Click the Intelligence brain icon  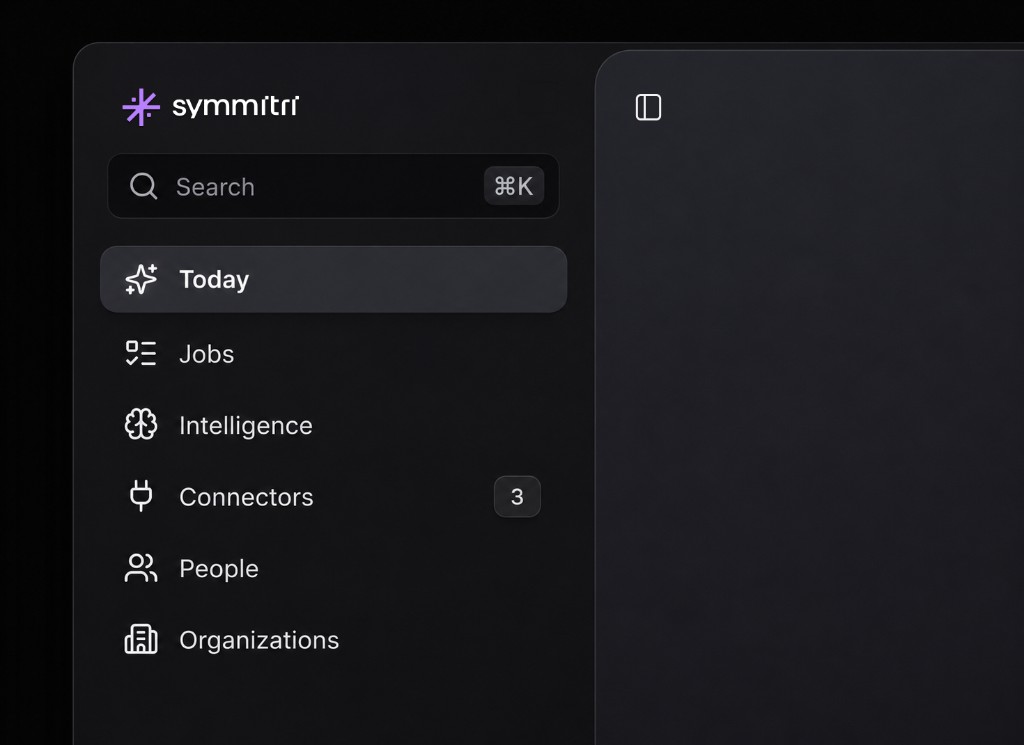point(141,424)
